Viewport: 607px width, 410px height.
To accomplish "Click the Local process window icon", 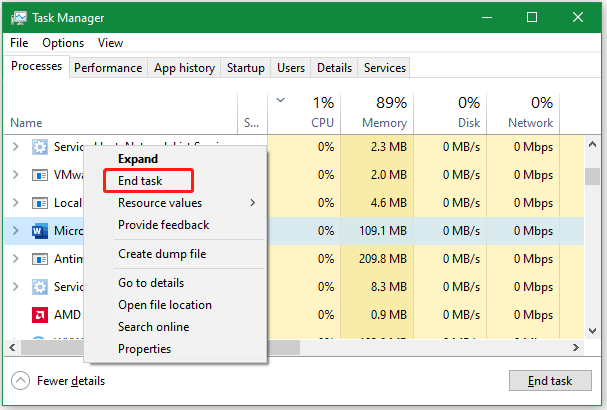I will point(39,203).
